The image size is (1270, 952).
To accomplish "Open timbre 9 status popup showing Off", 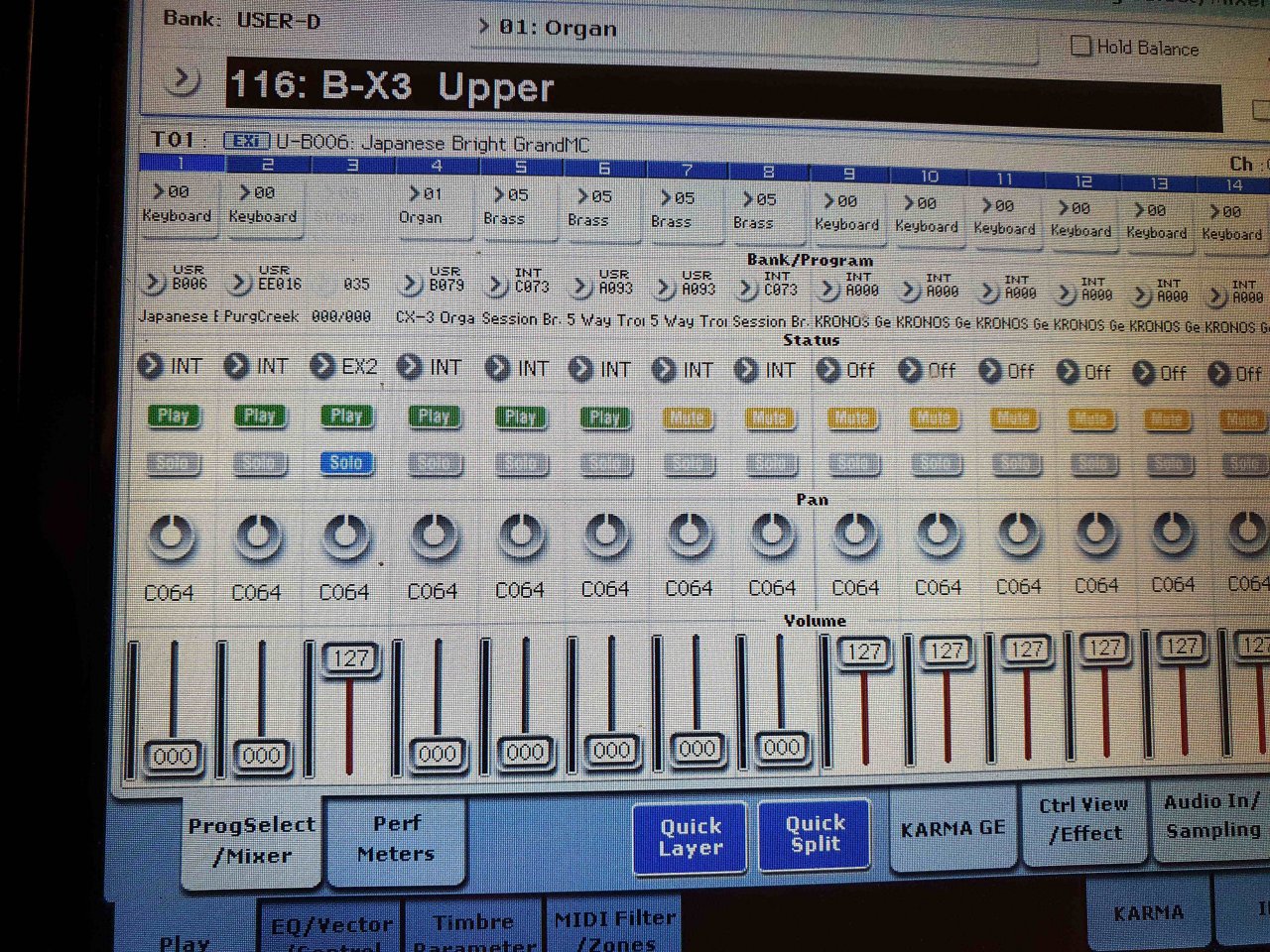I will pyautogui.click(x=827, y=370).
